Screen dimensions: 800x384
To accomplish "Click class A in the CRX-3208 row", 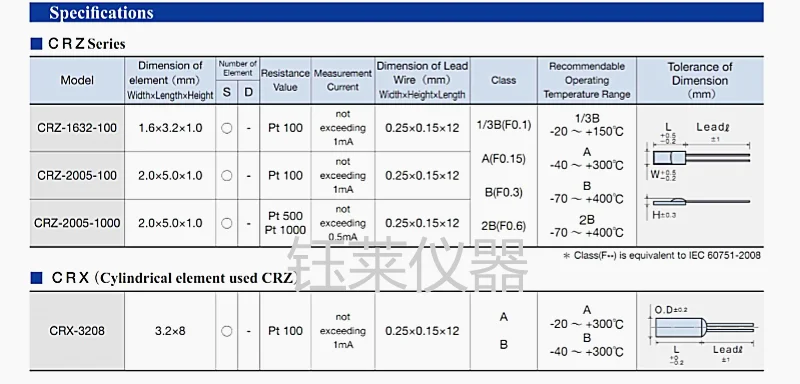I will [x=504, y=317].
